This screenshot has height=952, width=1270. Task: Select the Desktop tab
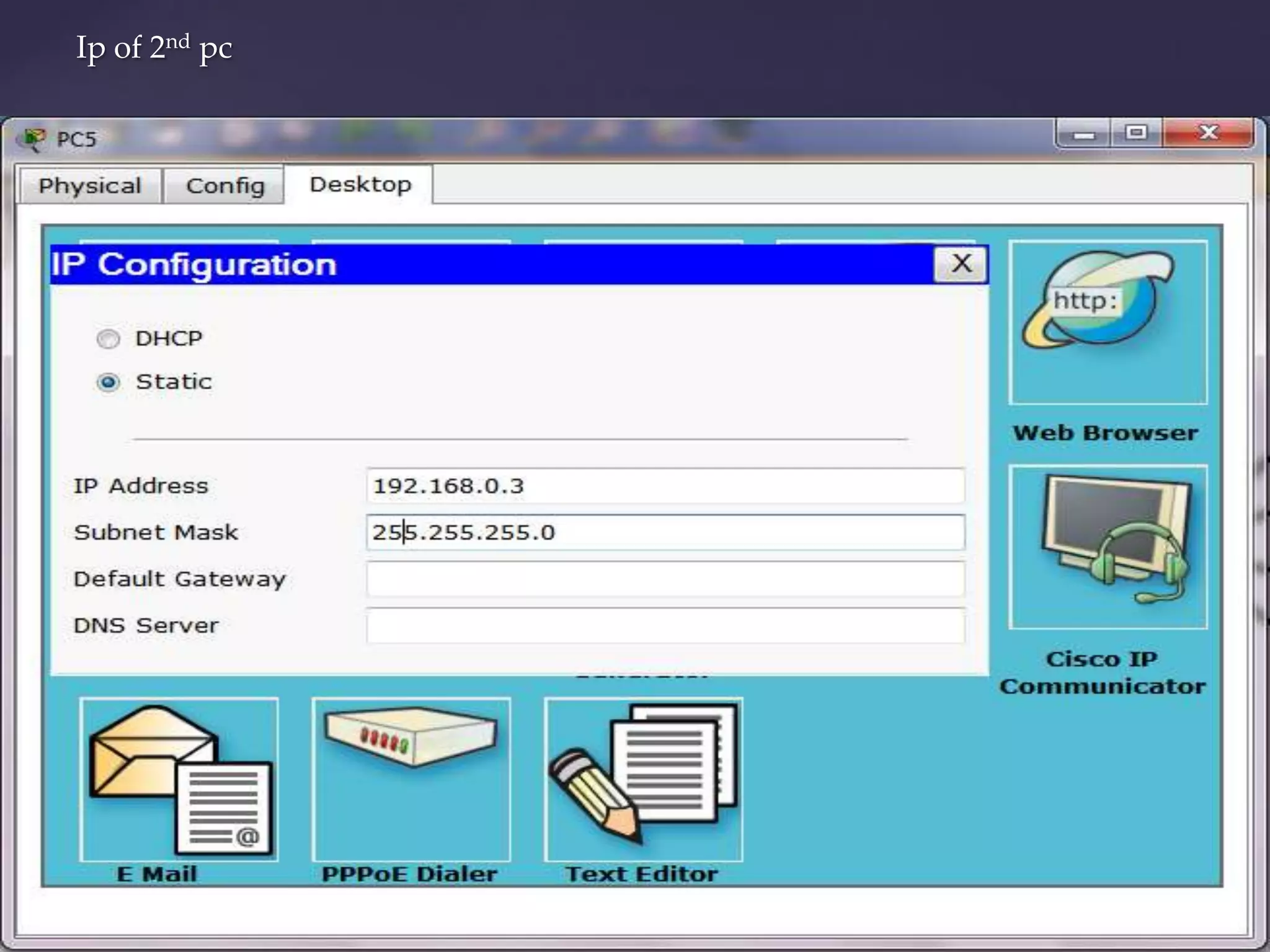pyautogui.click(x=360, y=185)
